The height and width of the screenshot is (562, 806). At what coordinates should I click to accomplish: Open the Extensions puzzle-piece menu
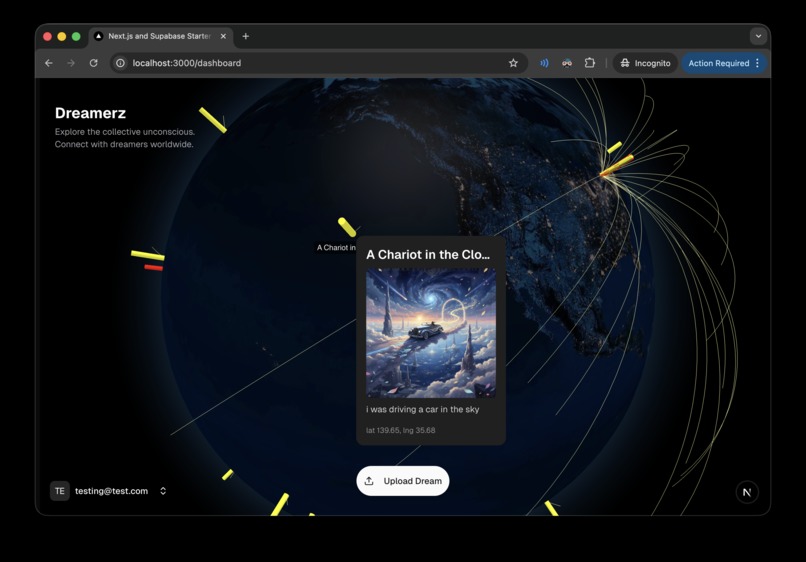click(590, 63)
